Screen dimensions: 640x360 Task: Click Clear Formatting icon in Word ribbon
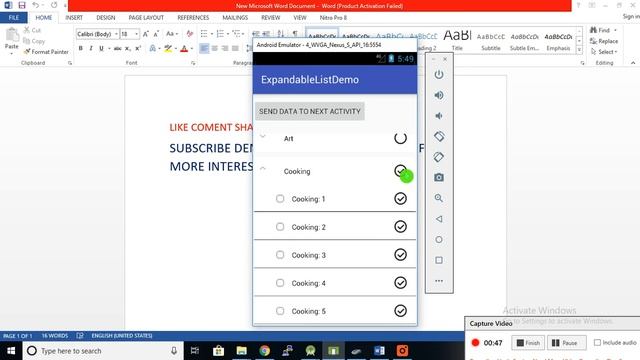[189, 34]
